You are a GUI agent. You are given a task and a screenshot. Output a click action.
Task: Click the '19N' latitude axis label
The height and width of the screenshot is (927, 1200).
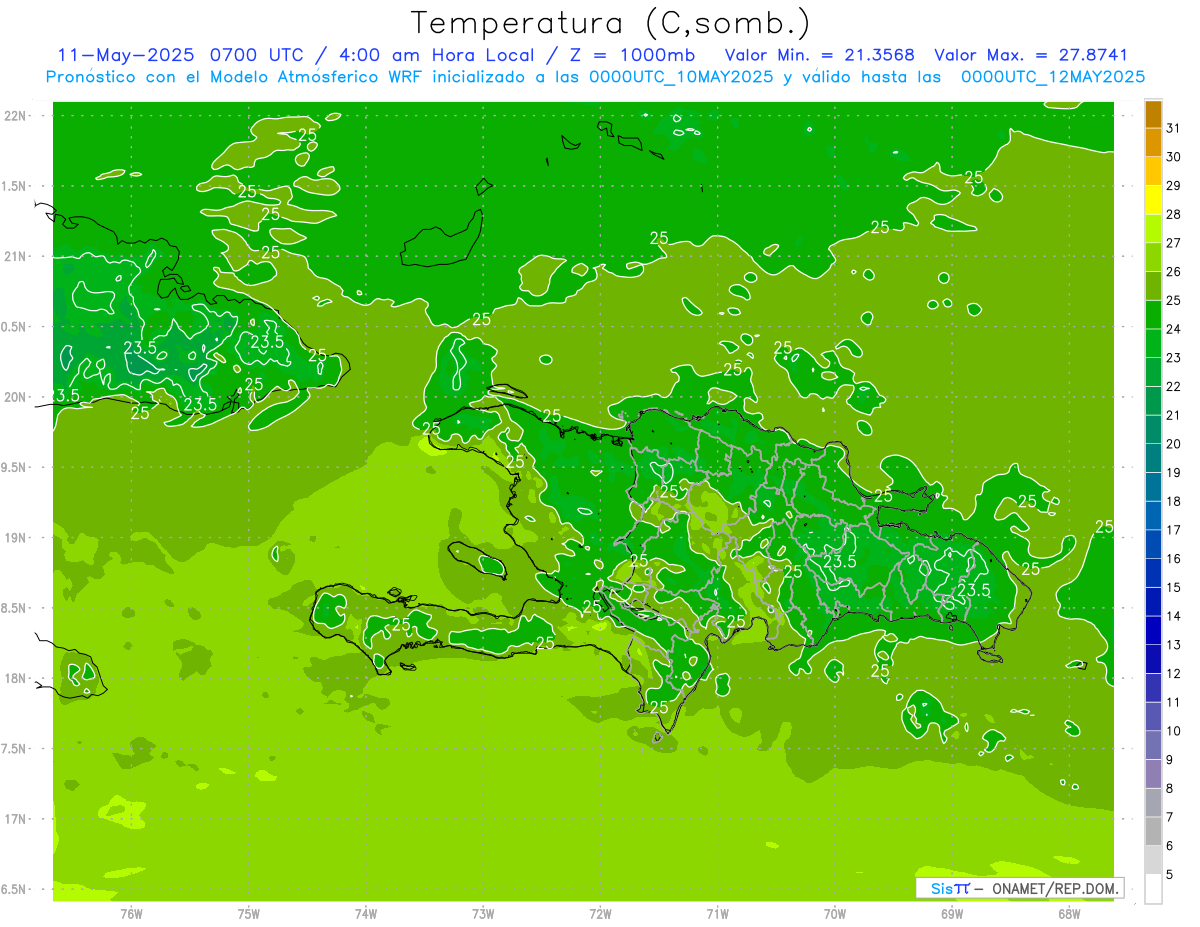pyautogui.click(x=15, y=538)
